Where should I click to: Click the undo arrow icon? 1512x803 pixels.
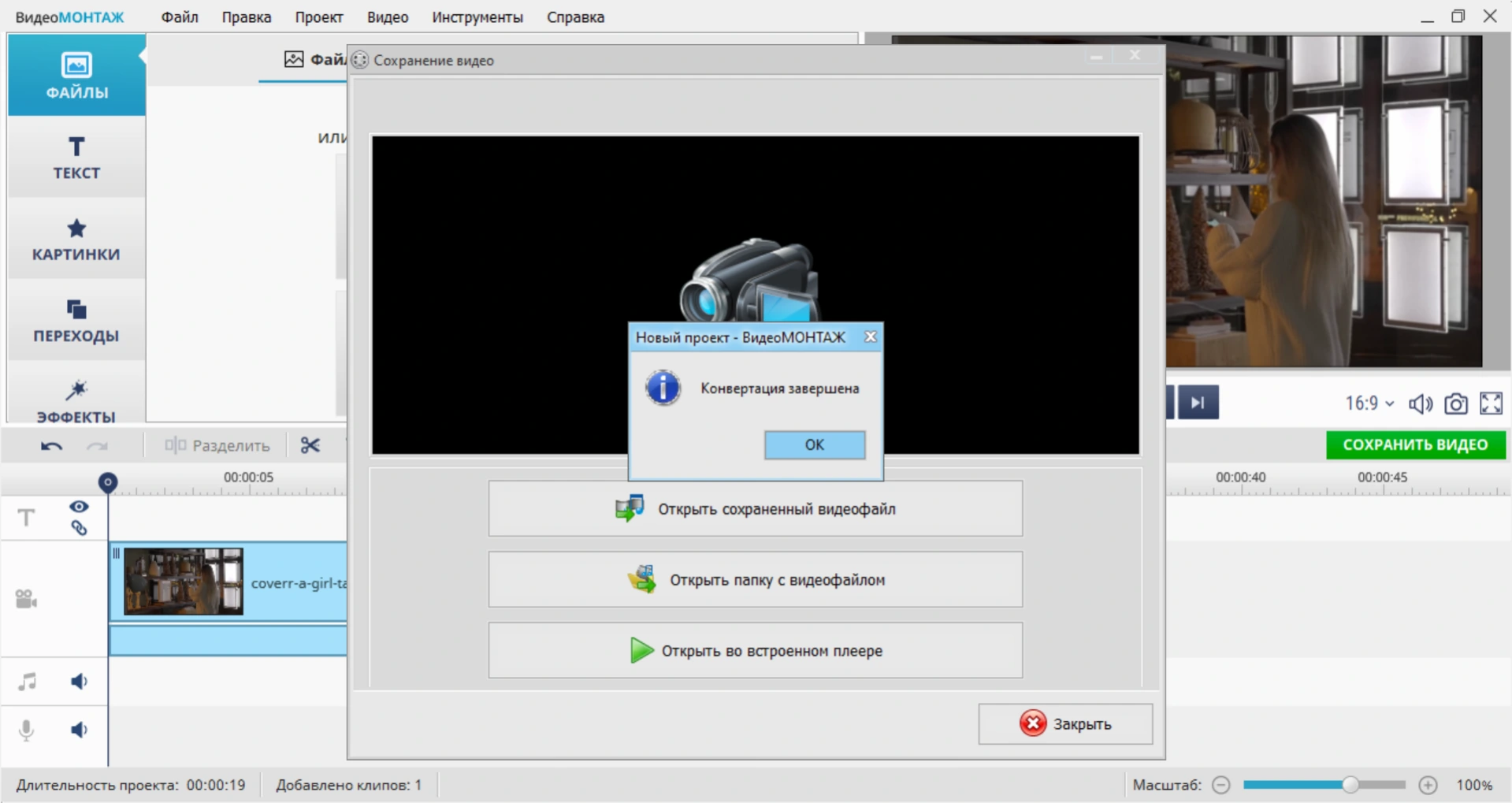[51, 446]
